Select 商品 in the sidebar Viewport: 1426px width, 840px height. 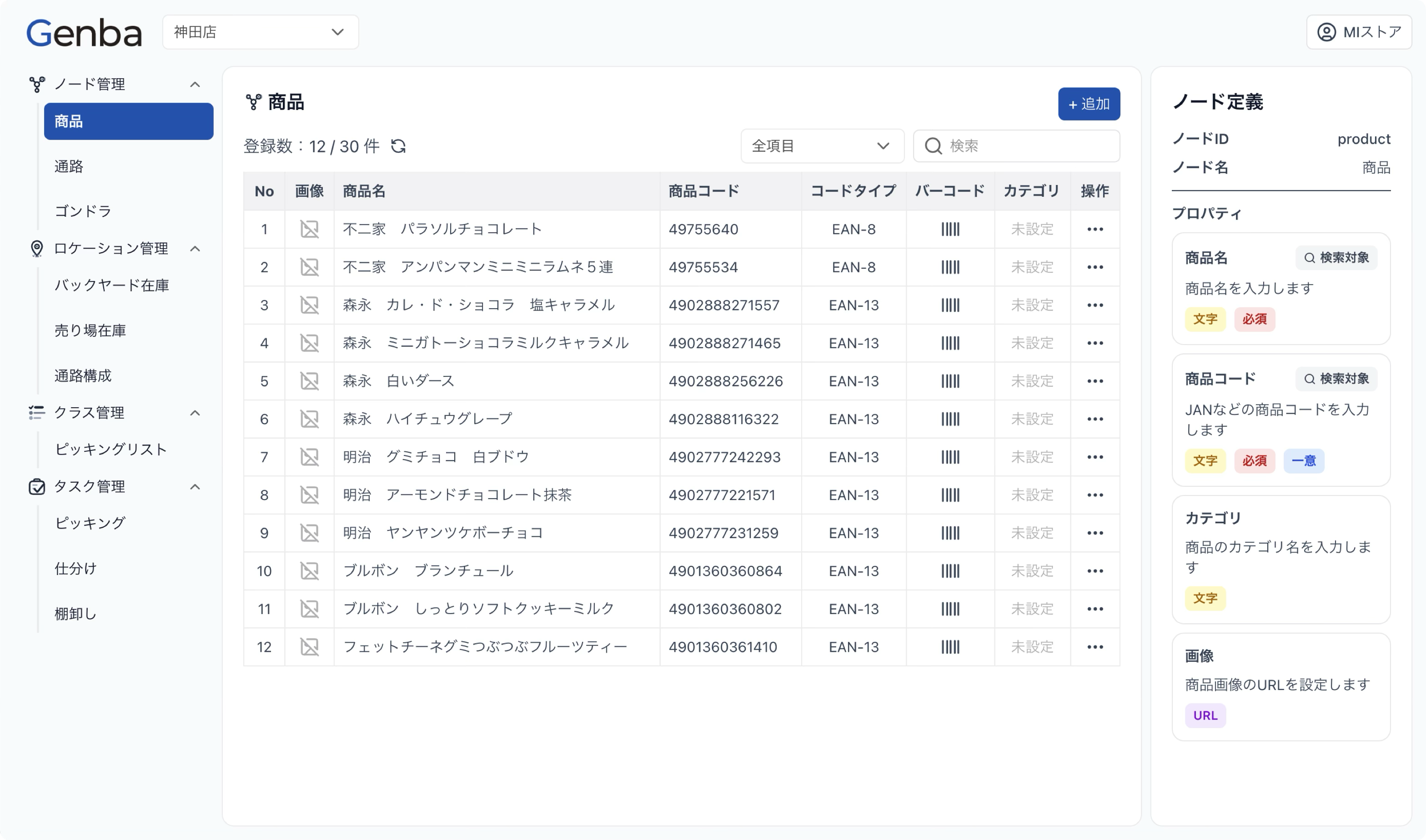(x=129, y=121)
